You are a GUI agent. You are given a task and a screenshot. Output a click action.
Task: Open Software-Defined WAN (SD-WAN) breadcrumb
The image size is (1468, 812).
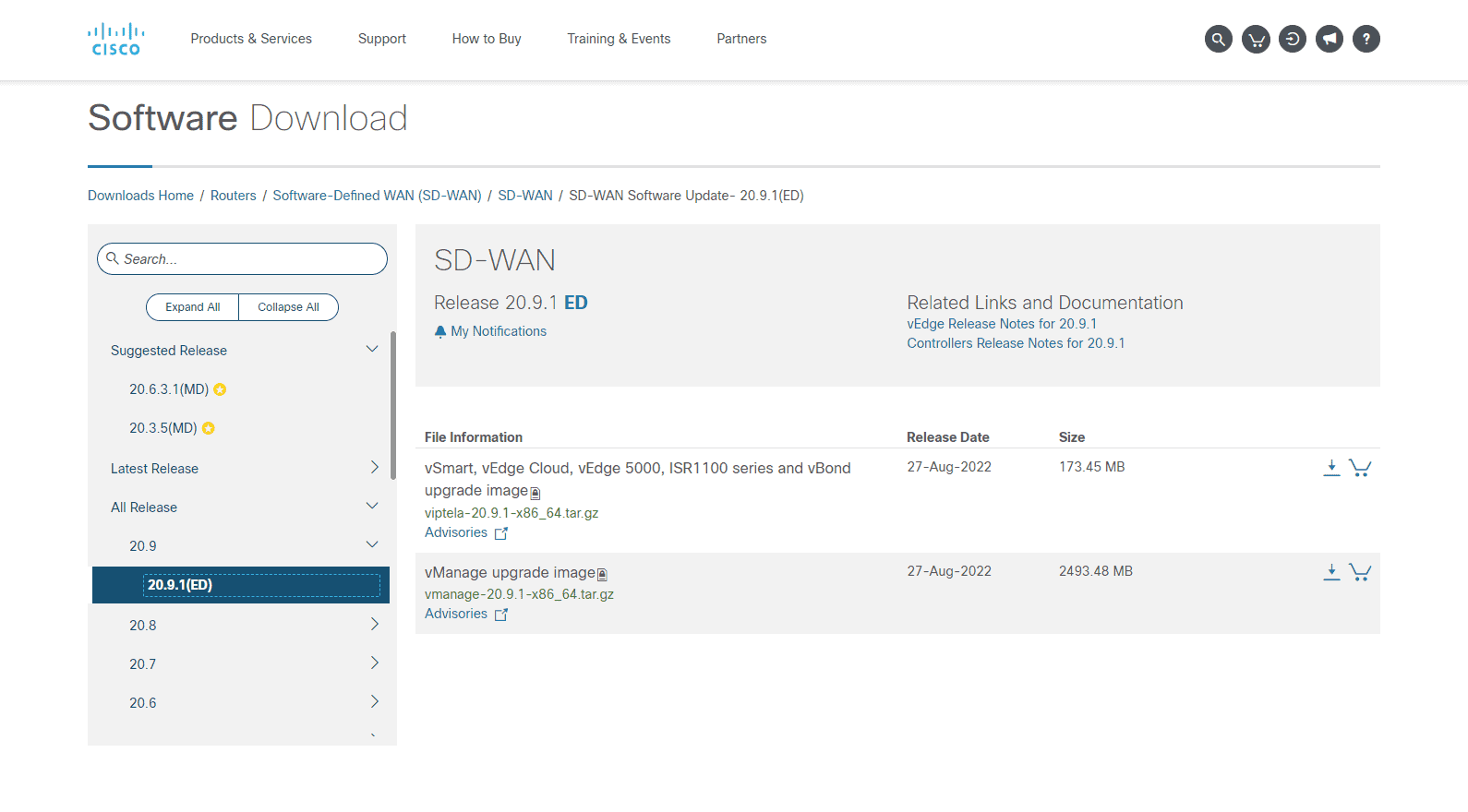[377, 196]
